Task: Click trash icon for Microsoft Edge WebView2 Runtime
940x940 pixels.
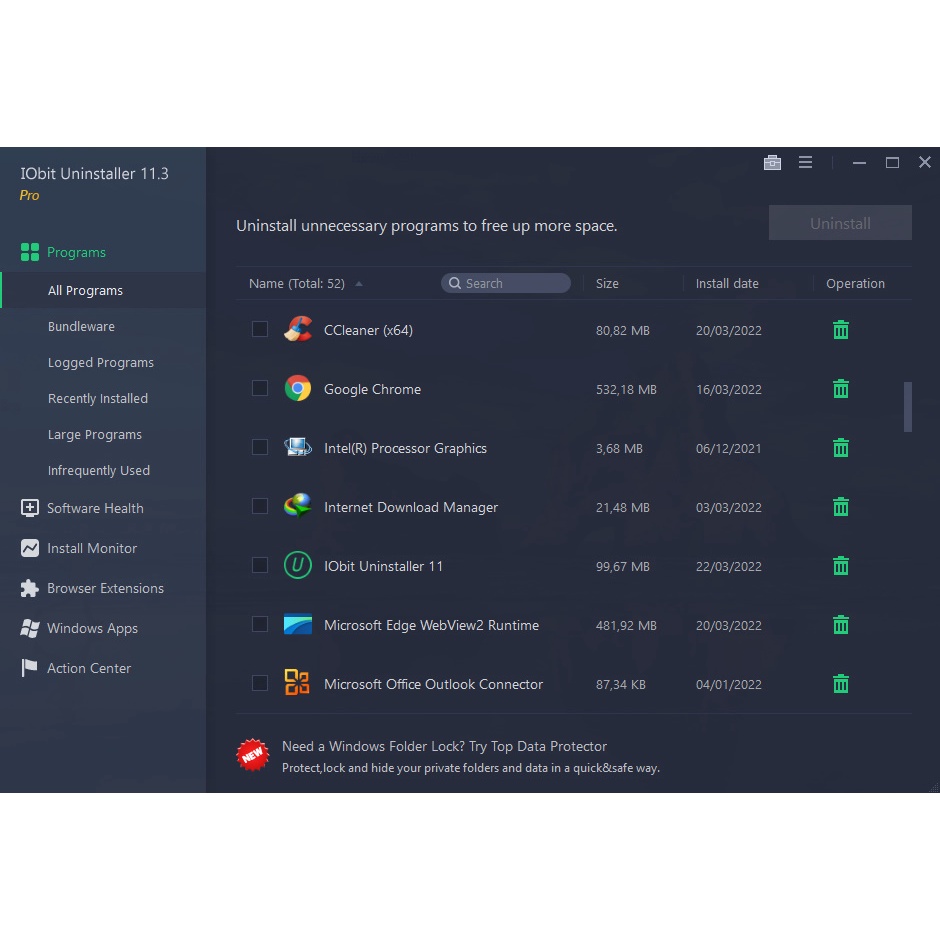Action: click(841, 625)
